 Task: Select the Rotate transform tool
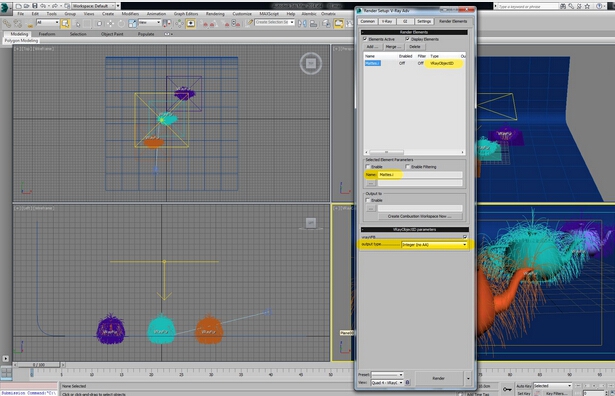[x=121, y=24]
